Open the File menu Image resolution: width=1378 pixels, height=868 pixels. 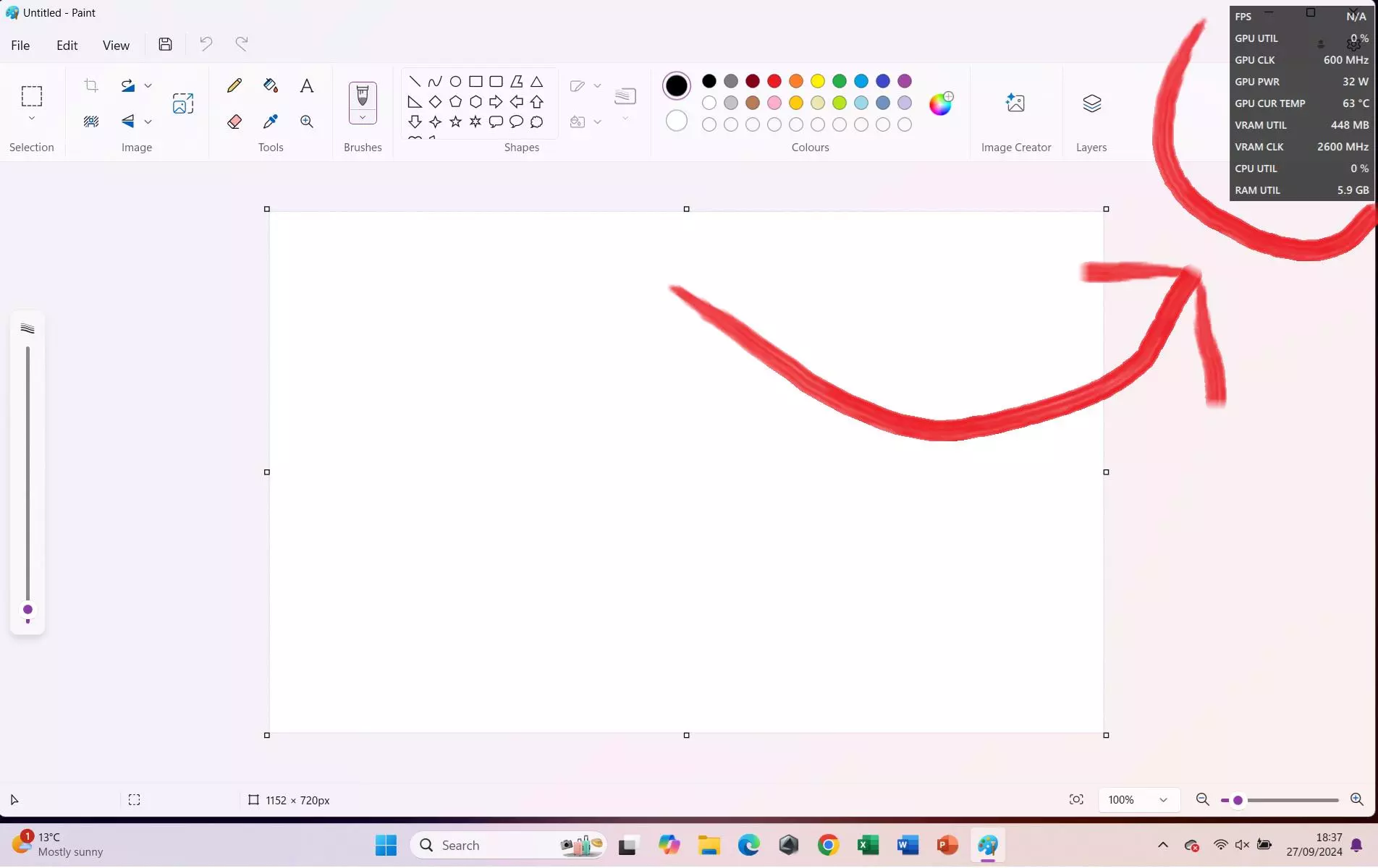coord(20,45)
